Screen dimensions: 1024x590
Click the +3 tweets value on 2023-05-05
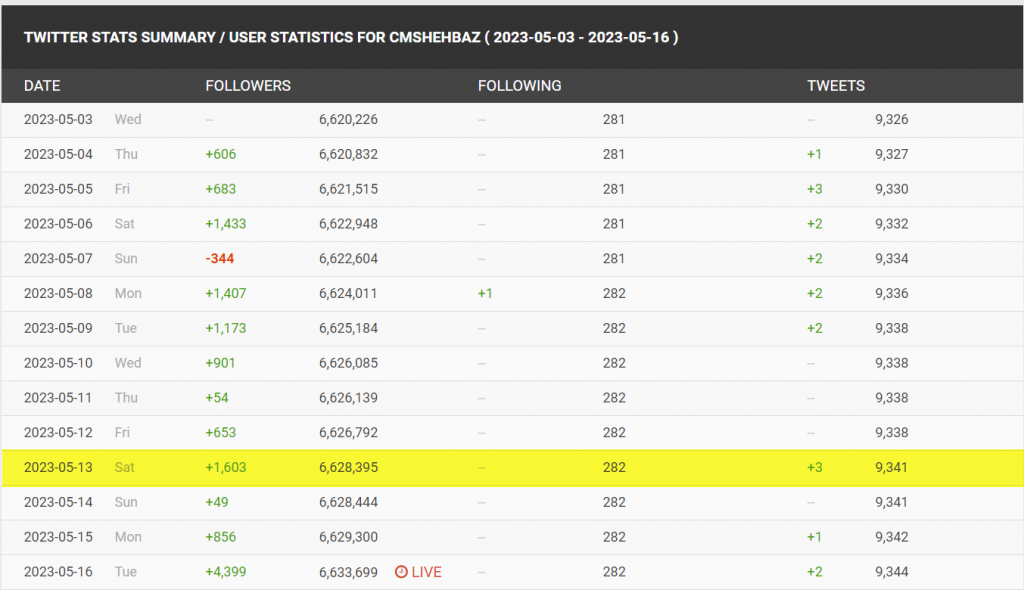pyautogui.click(x=814, y=189)
